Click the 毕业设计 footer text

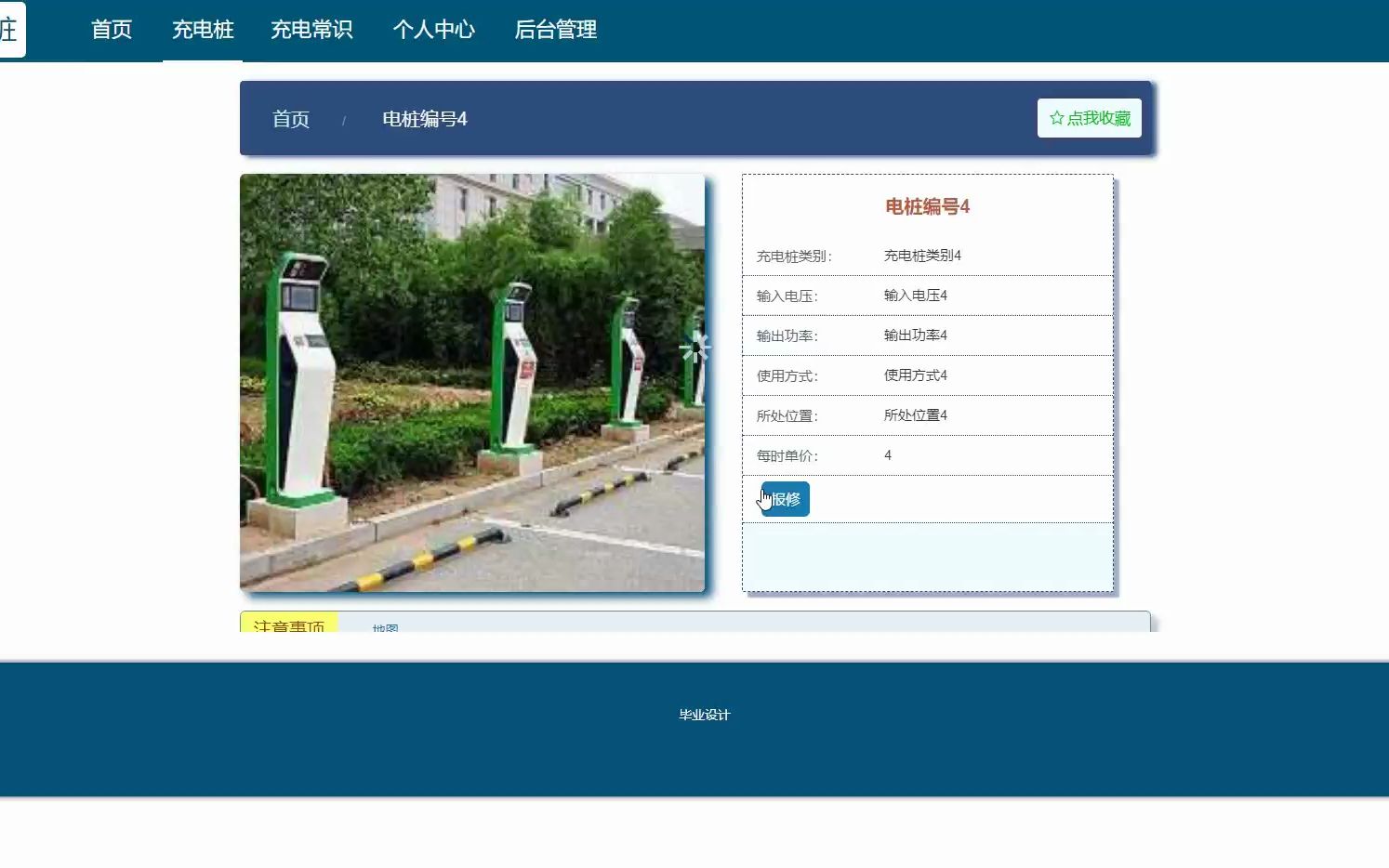(x=705, y=715)
